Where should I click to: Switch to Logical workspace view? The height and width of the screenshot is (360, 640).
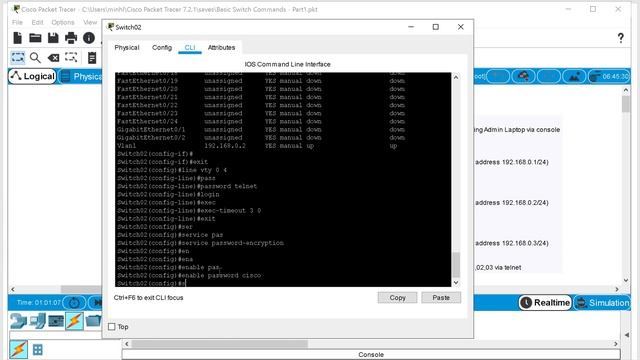33,76
